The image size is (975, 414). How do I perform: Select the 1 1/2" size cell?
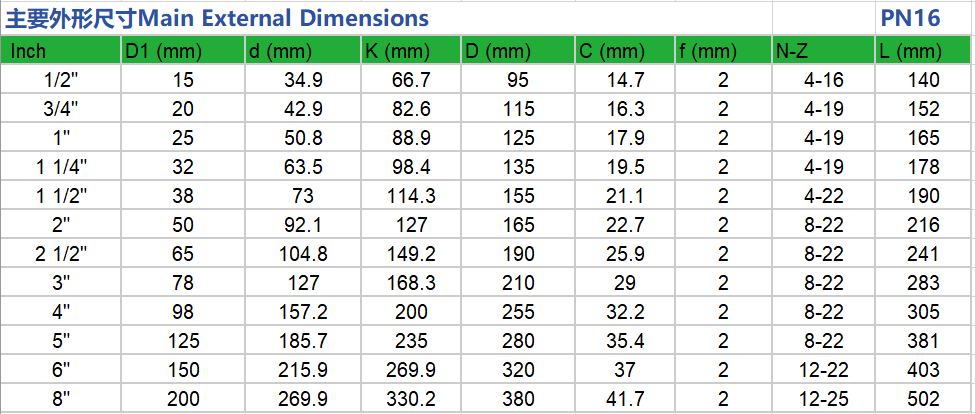pos(59,196)
